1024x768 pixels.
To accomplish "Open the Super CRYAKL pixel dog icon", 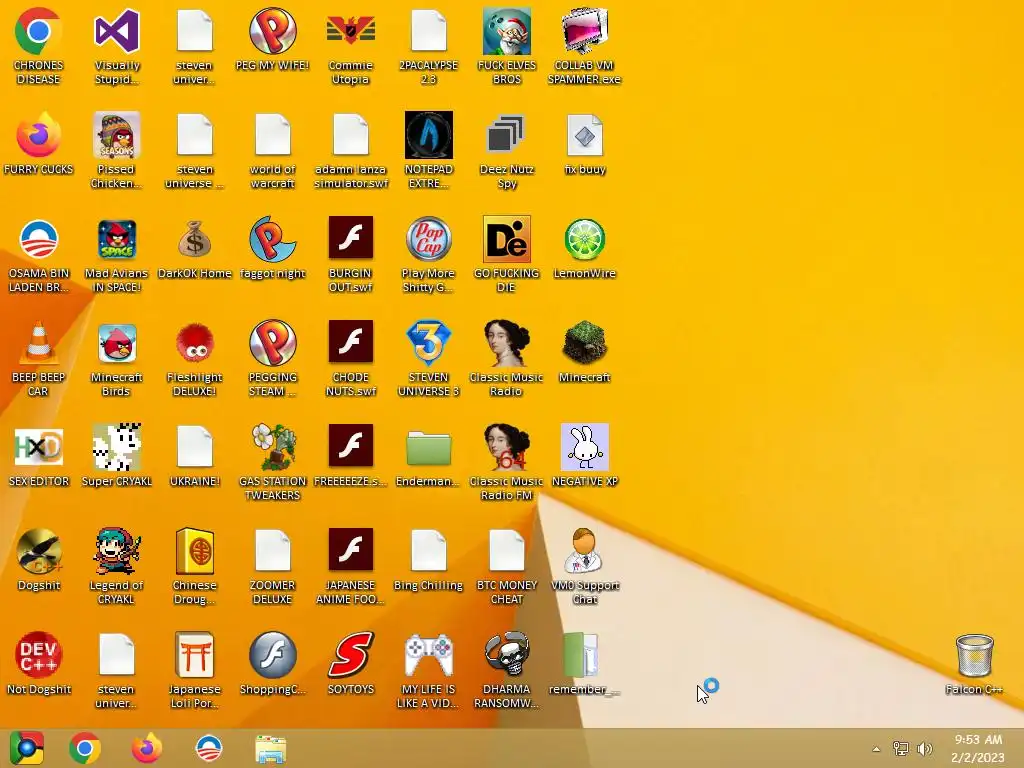I will pyautogui.click(x=117, y=447).
